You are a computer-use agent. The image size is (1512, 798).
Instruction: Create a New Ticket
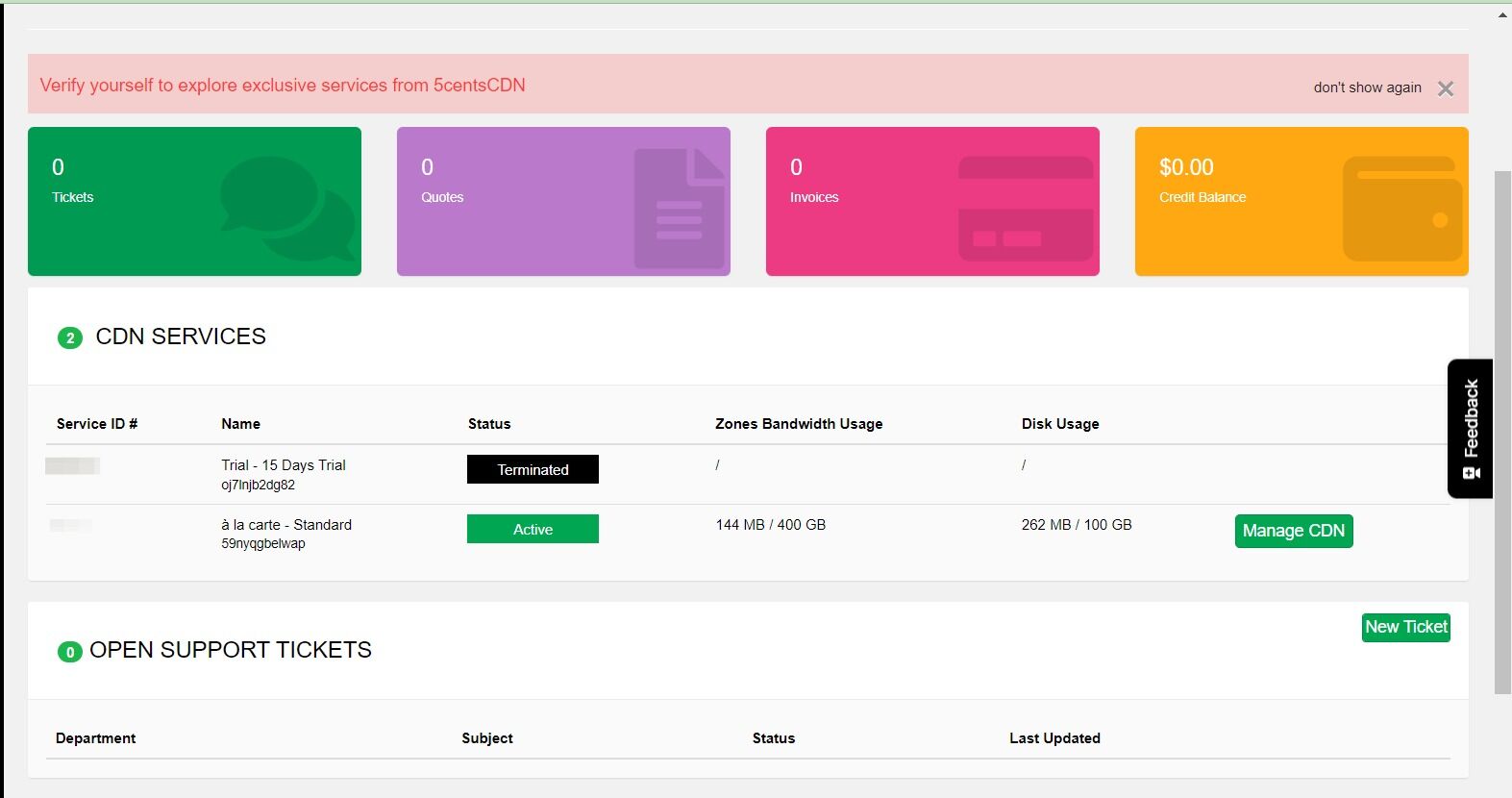pos(1405,627)
